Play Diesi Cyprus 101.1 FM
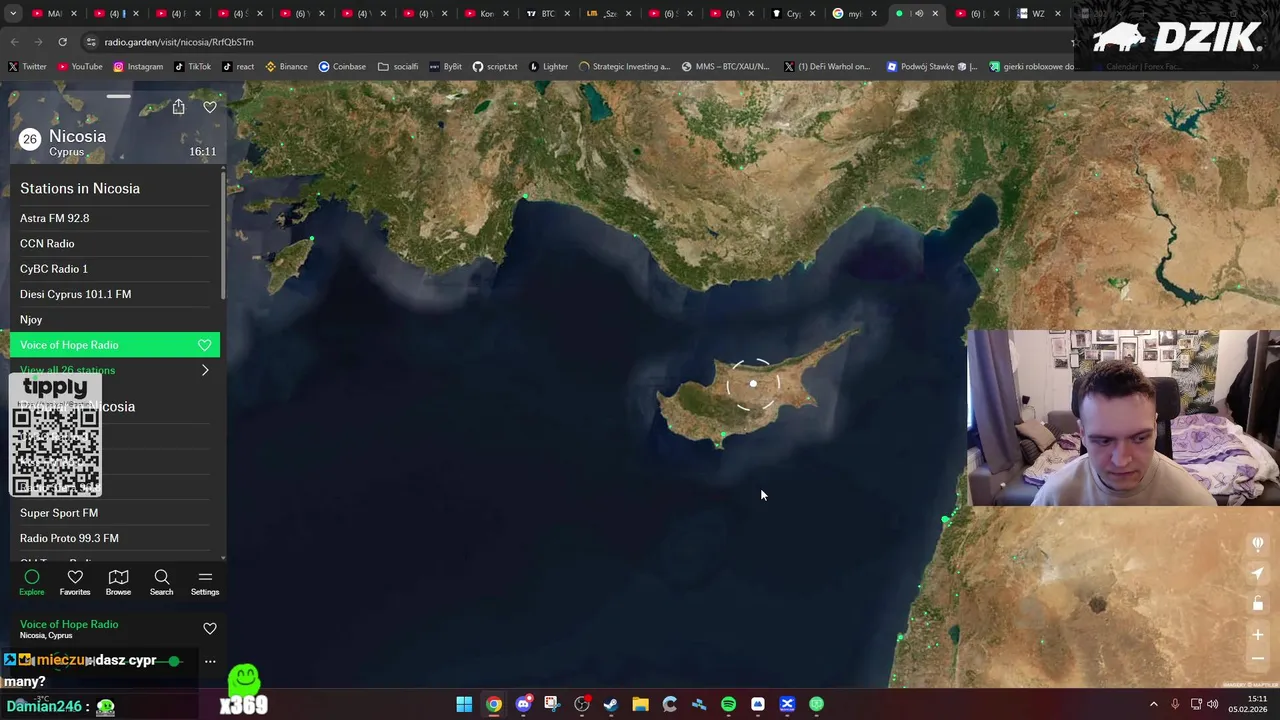The image size is (1280, 720). click(x=115, y=294)
